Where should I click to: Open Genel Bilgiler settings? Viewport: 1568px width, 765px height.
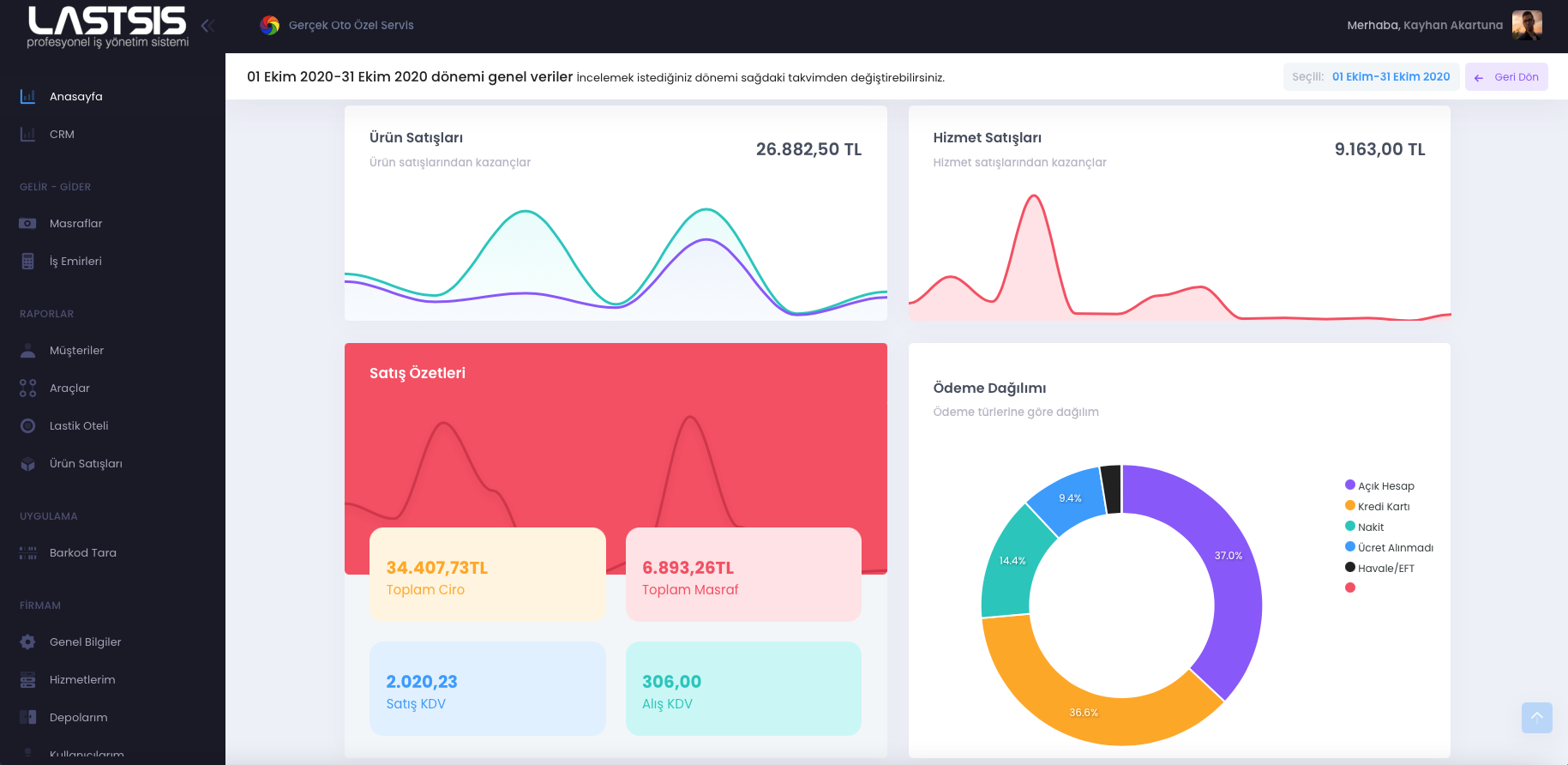pyautogui.click(x=86, y=642)
